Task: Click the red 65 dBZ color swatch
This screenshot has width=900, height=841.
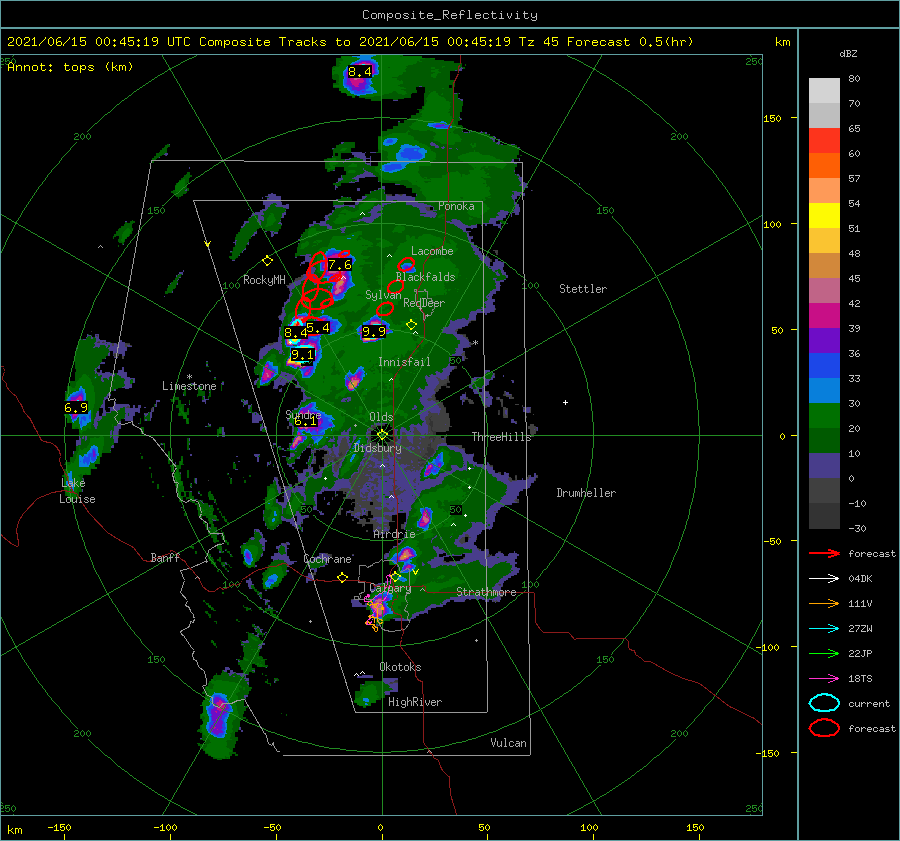Action: (824, 141)
